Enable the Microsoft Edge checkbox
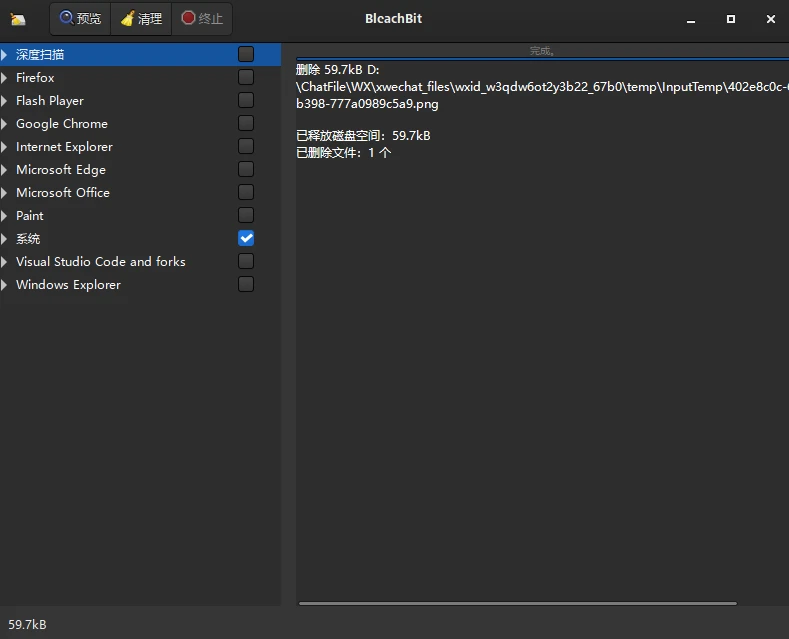Viewport: 789px width, 639px height. tap(246, 169)
